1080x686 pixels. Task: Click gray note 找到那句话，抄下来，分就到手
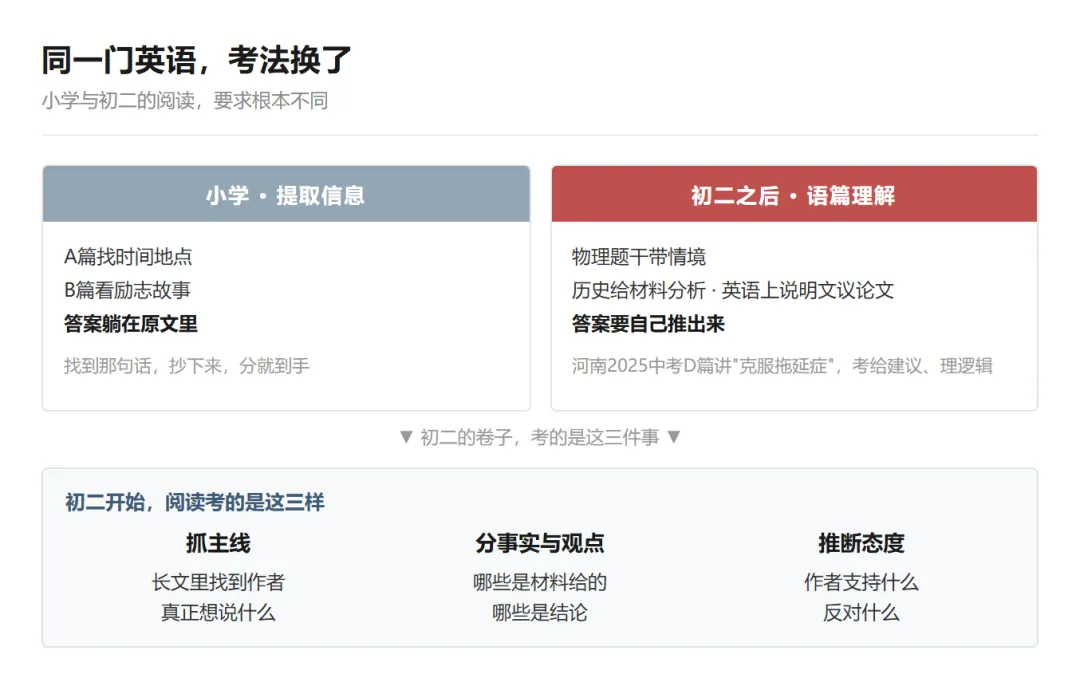click(x=187, y=366)
